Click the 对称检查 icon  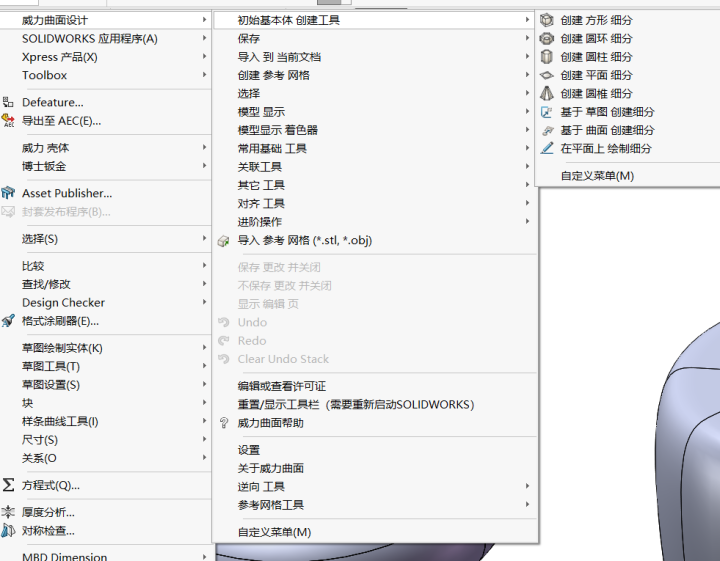8,531
